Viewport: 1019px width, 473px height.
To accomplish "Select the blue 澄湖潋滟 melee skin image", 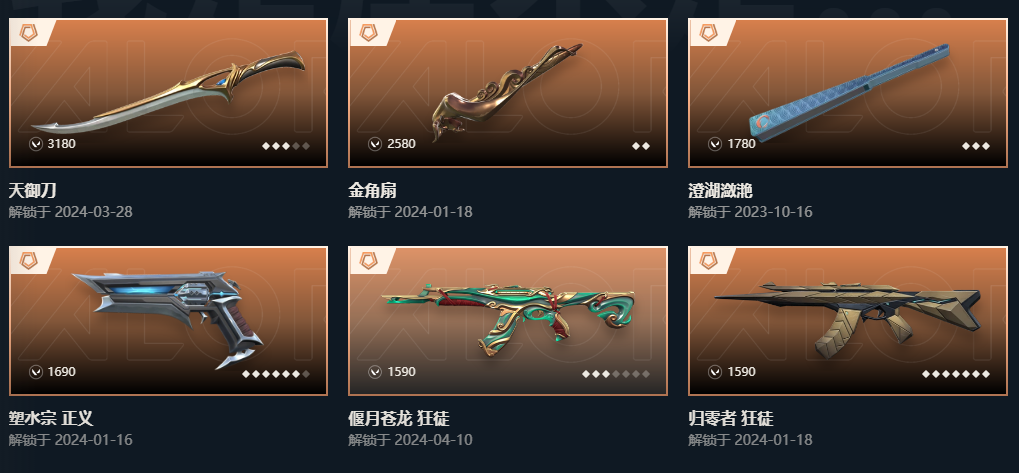I will (x=848, y=93).
